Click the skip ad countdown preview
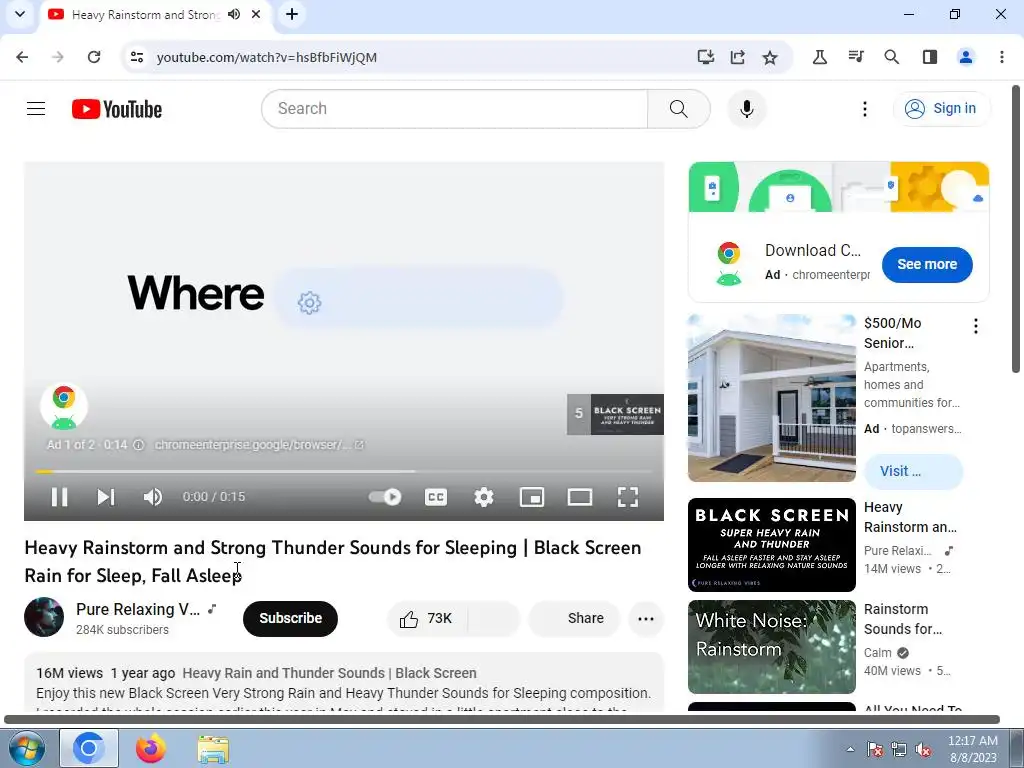Image resolution: width=1024 pixels, height=768 pixels. (x=615, y=414)
